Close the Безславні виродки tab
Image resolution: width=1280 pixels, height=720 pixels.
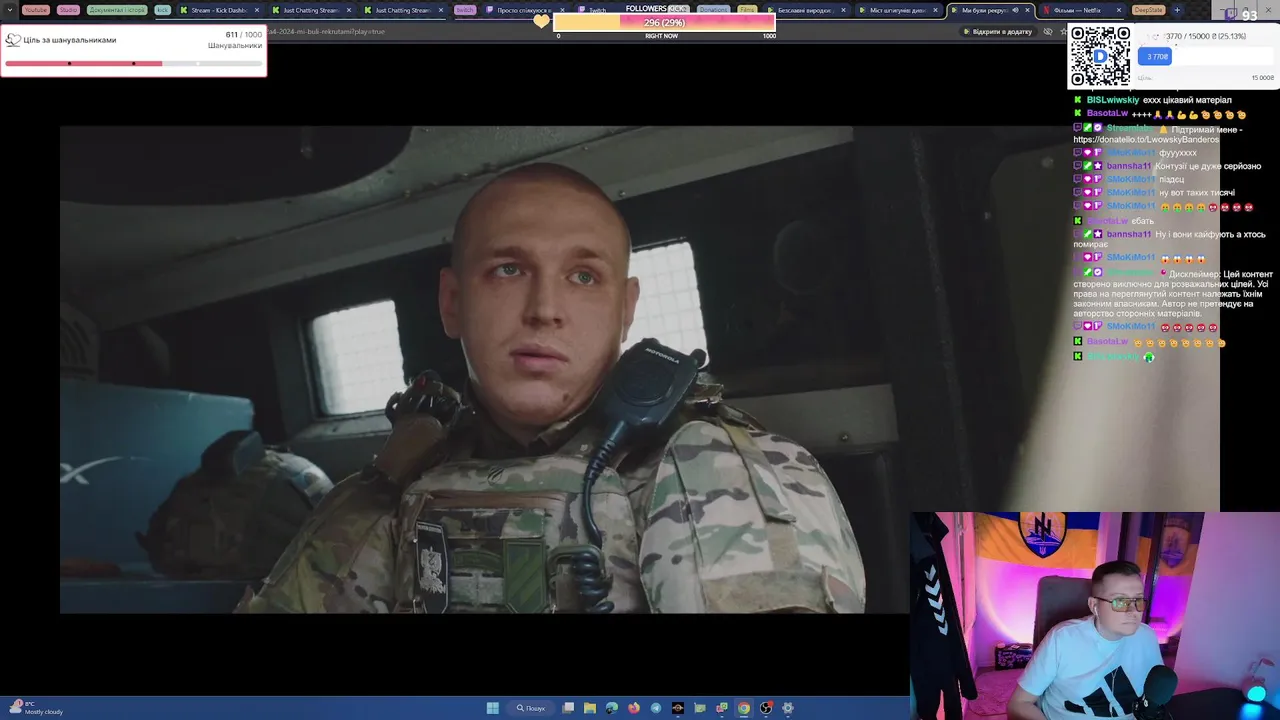(x=844, y=10)
